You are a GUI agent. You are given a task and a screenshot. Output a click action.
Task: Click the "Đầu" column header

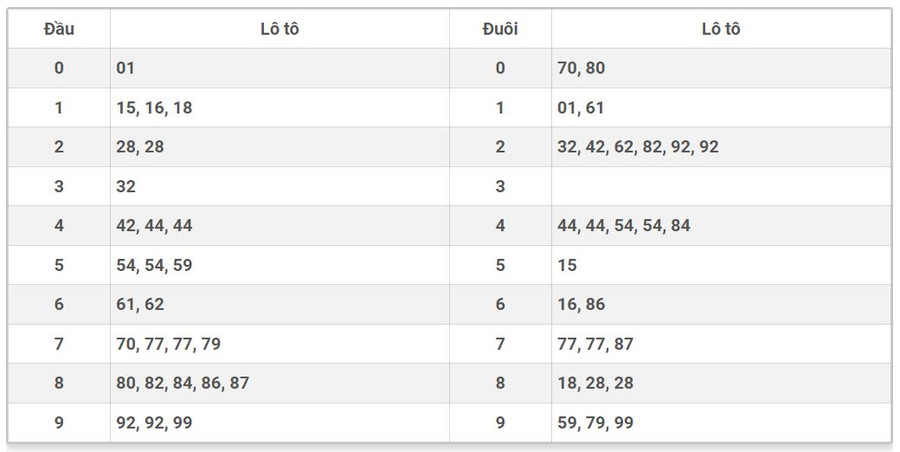coord(59,29)
